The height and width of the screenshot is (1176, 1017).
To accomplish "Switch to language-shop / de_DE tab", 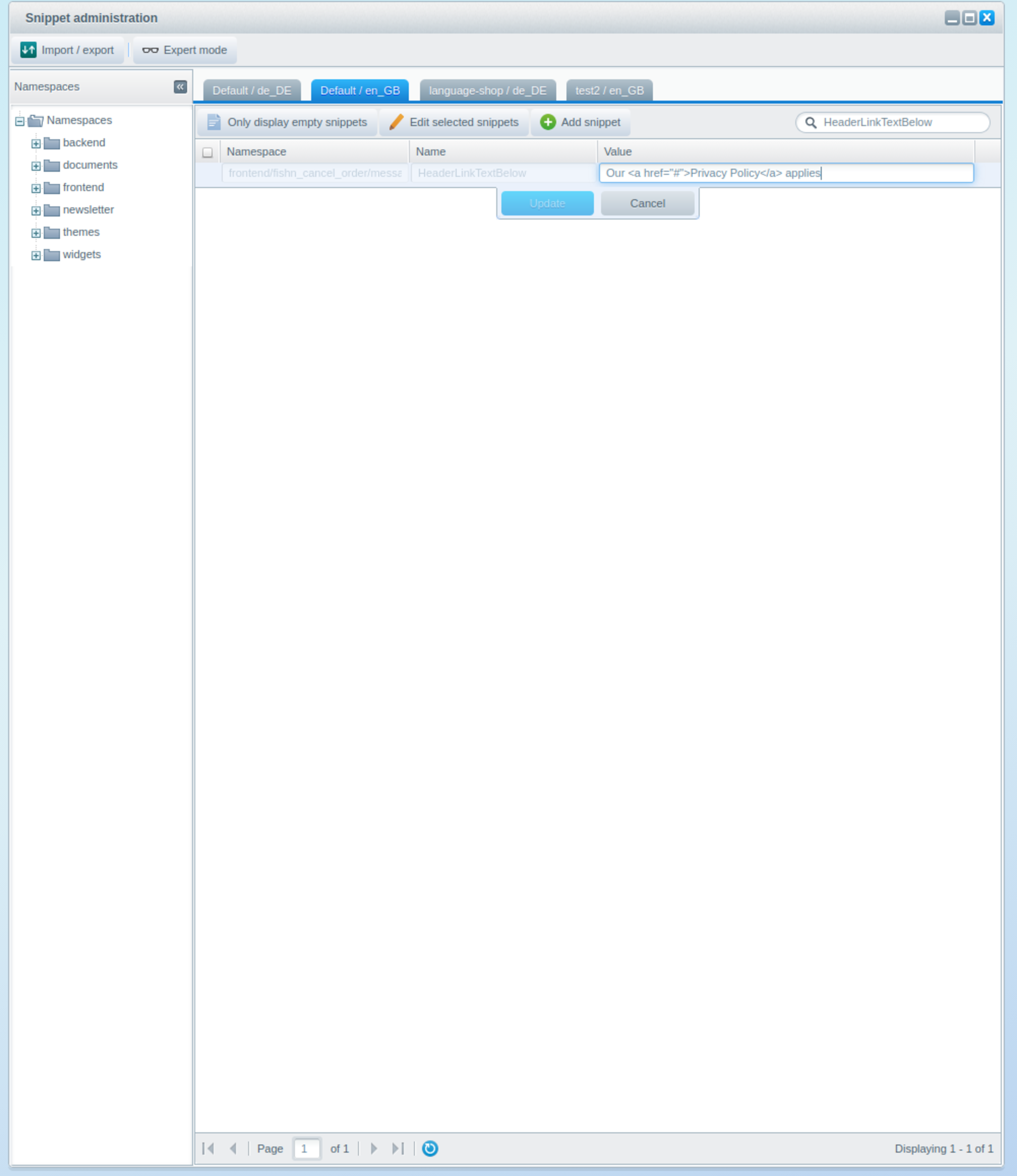I will click(x=488, y=90).
